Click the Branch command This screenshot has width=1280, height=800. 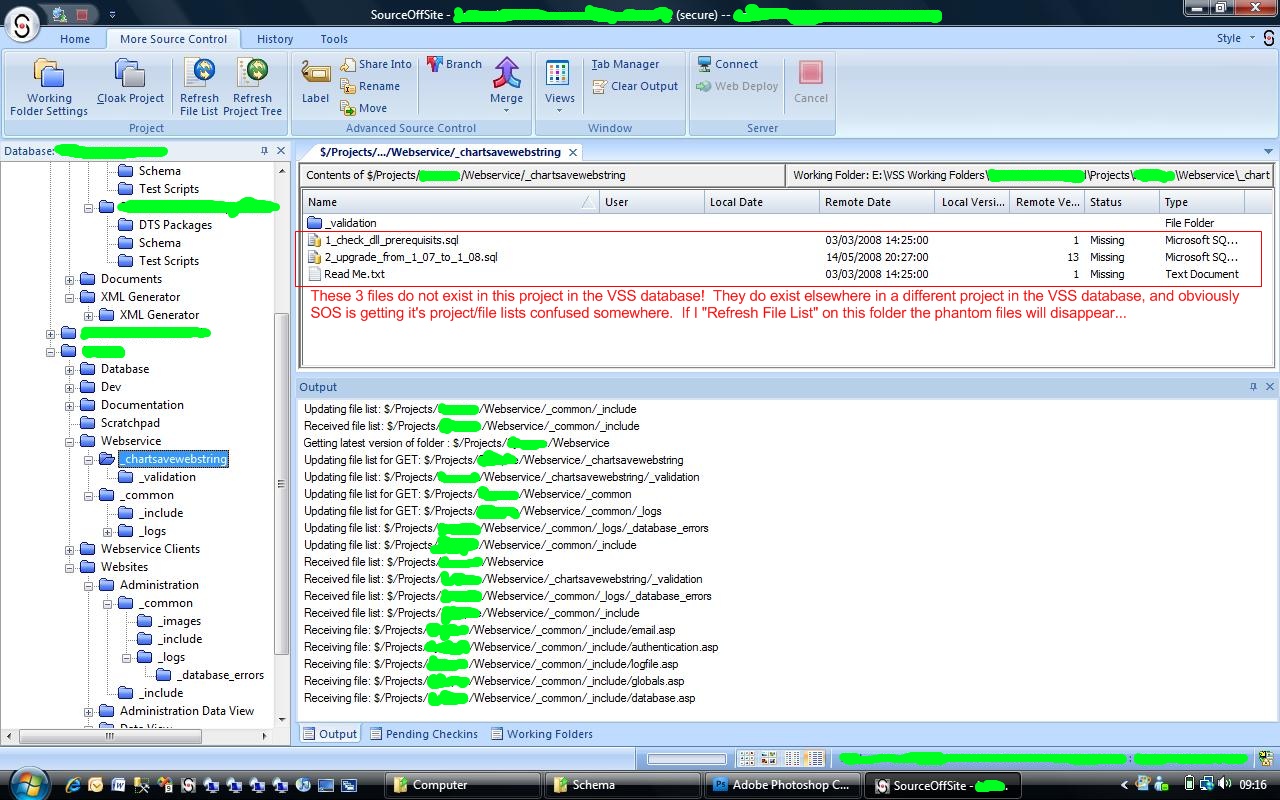pyautogui.click(x=454, y=64)
